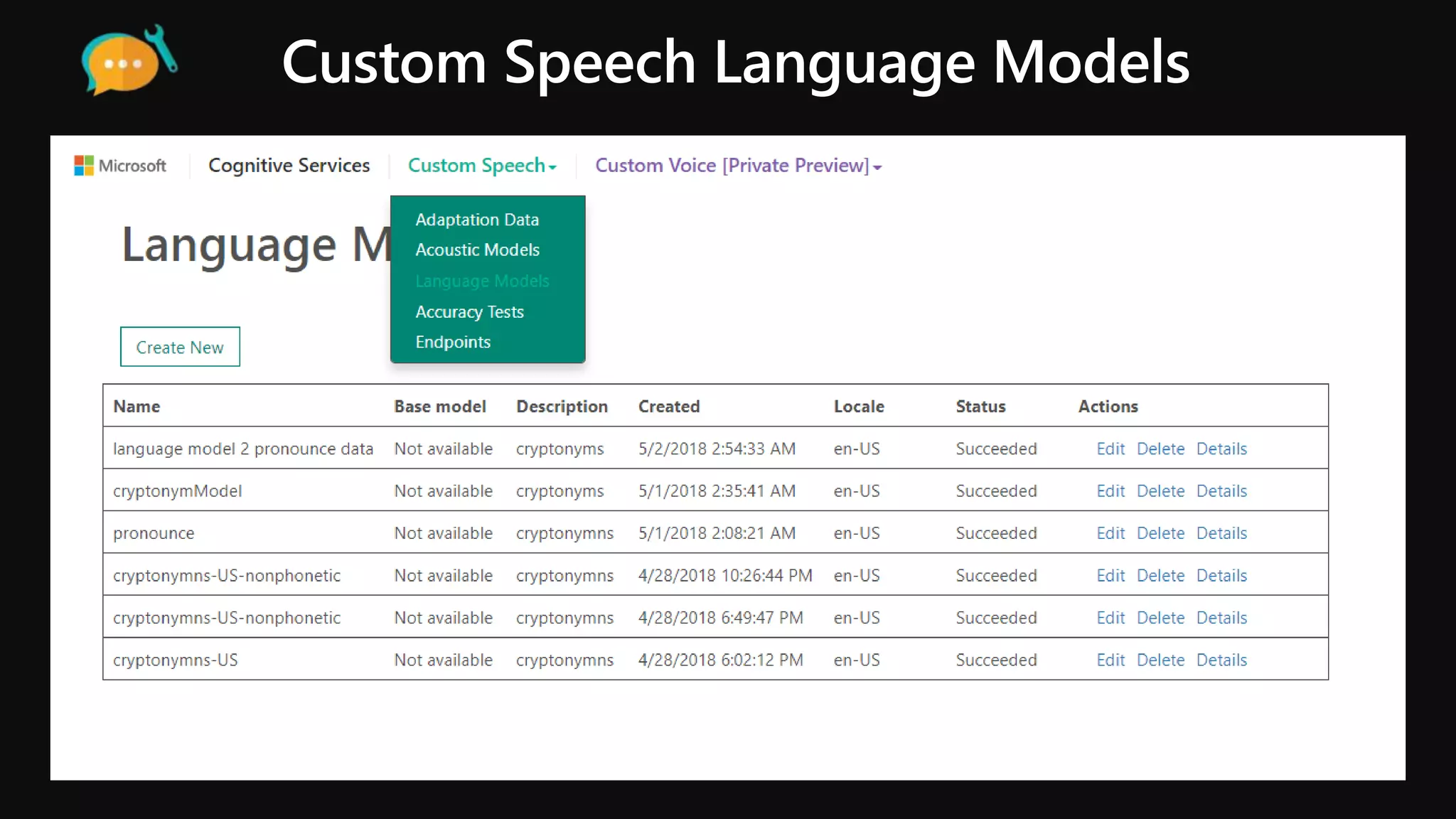Open Custom Voice Private Preview dropdown
The width and height of the screenshot is (1456, 819).
click(x=737, y=166)
